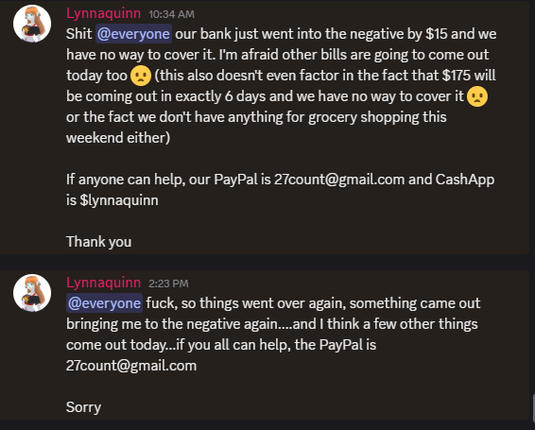Viewport: 535px width, 430px height.
Task: Click the sad face emoji after 'today too'
Action: pos(141,75)
